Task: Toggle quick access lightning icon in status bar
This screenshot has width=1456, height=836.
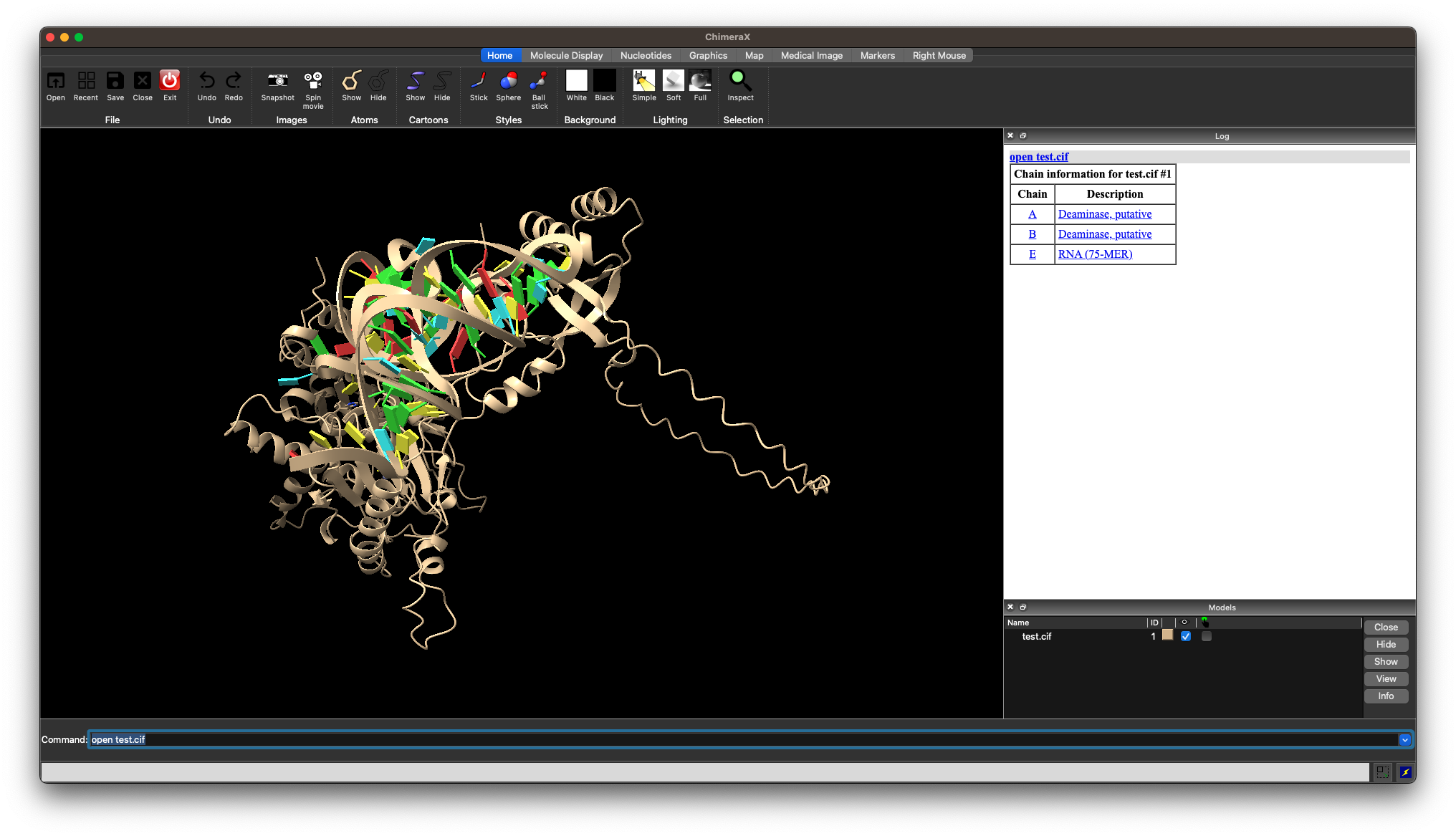Action: (x=1405, y=772)
